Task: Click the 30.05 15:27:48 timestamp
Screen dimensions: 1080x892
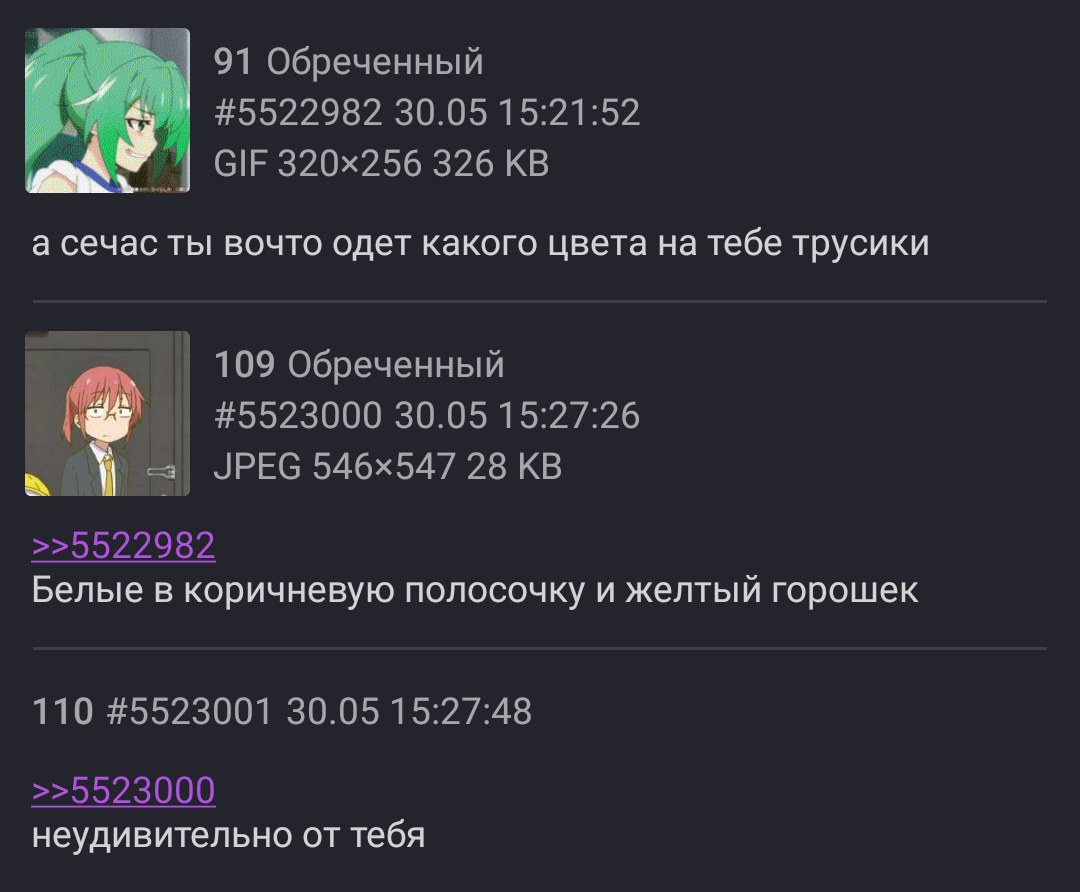Action: [409, 712]
